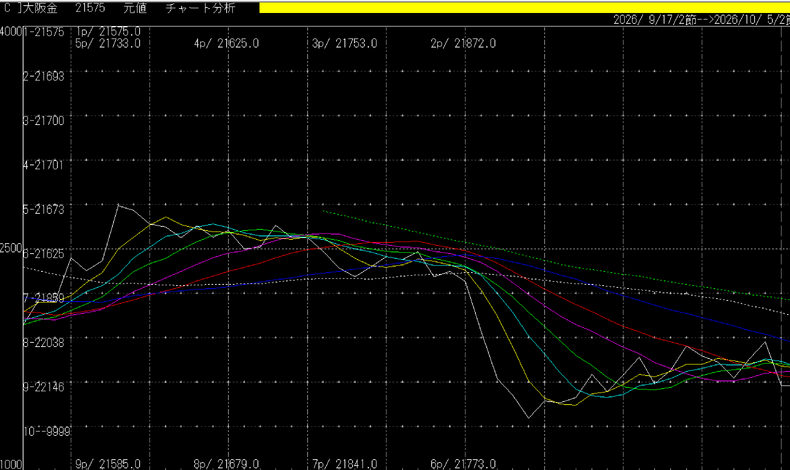Viewport: 790px width, 470px height.
Task: Select the level label 1-21575
Action: [x=44, y=32]
